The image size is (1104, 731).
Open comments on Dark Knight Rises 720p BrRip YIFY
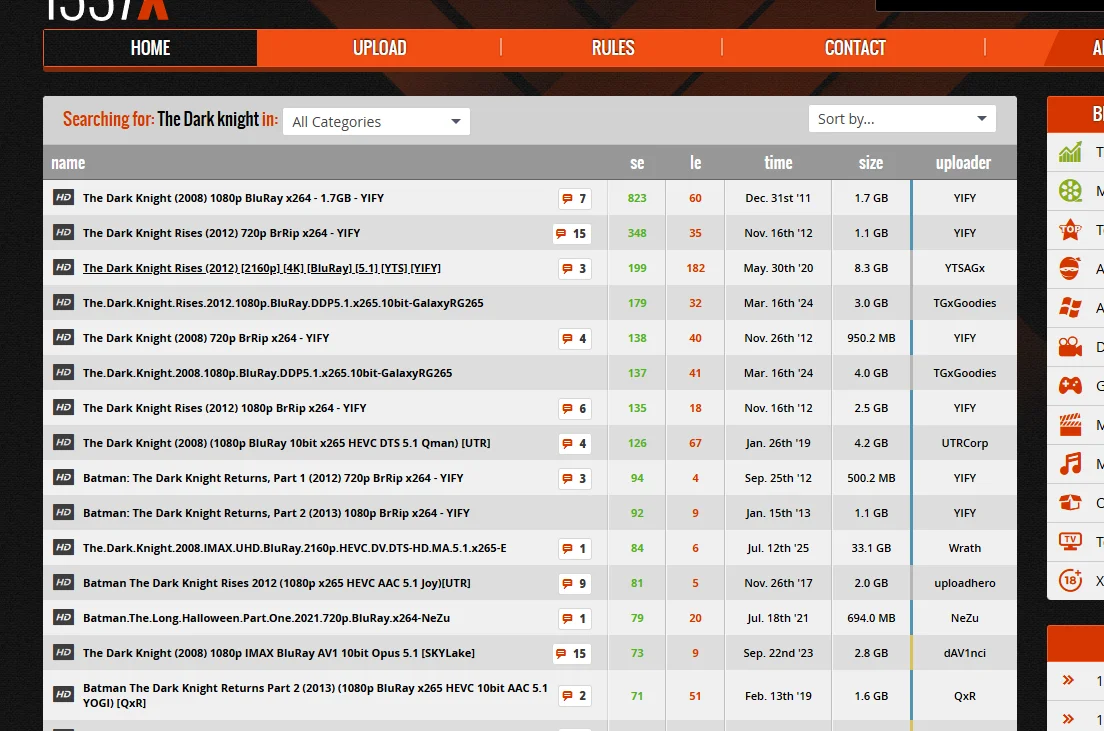tap(572, 234)
